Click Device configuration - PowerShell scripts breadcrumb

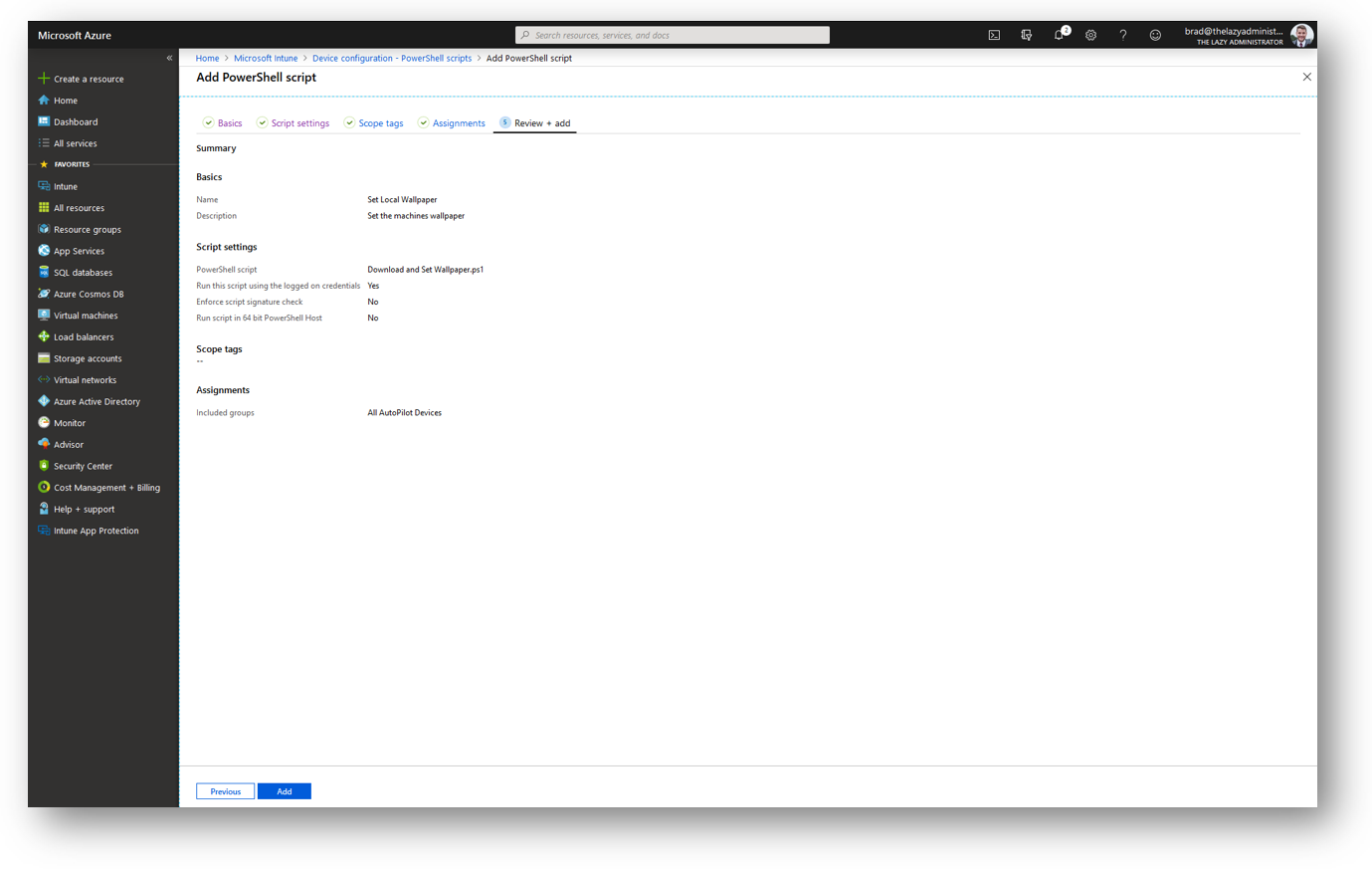click(392, 58)
